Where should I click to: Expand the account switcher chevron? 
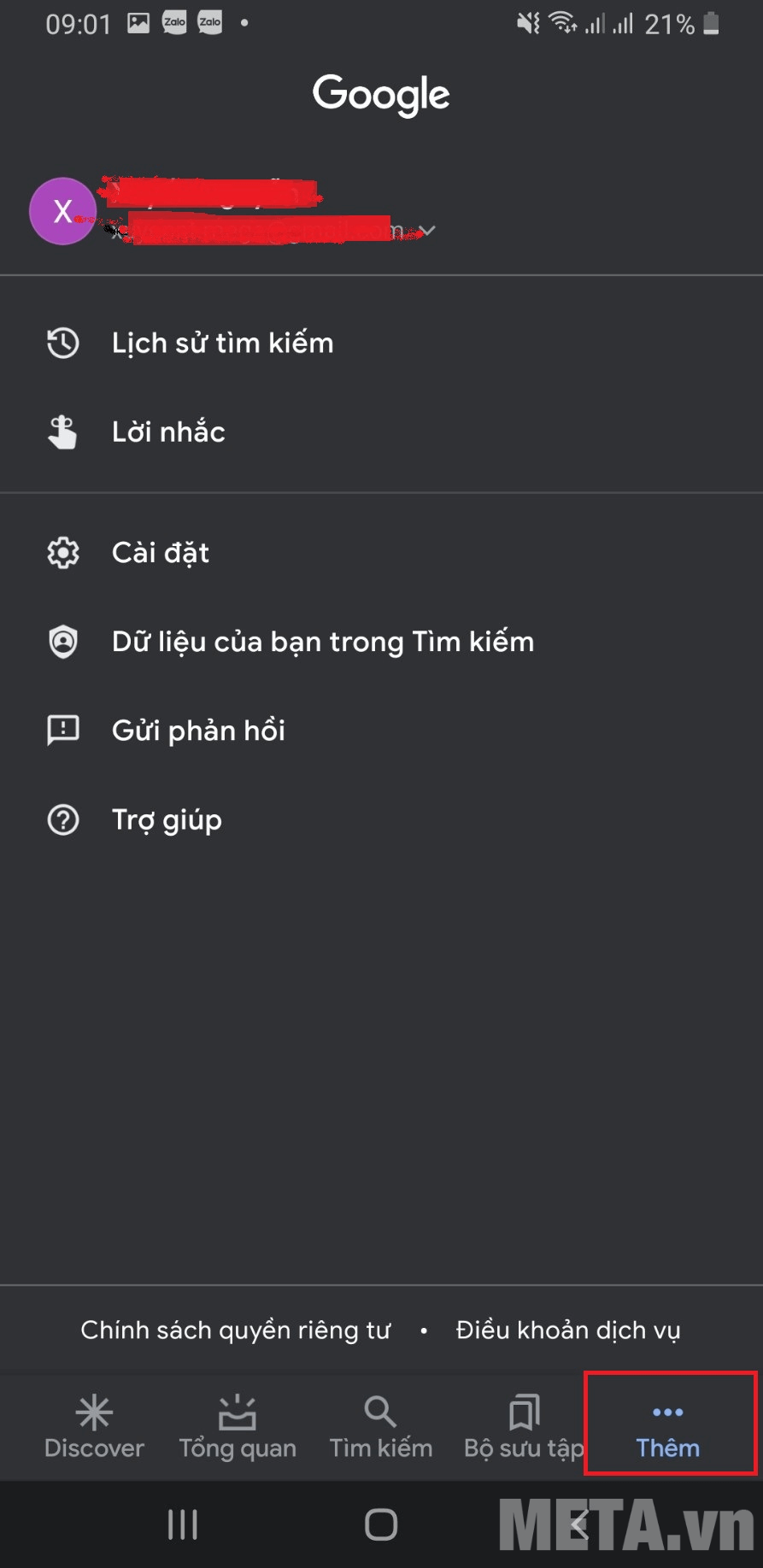pyautogui.click(x=427, y=231)
